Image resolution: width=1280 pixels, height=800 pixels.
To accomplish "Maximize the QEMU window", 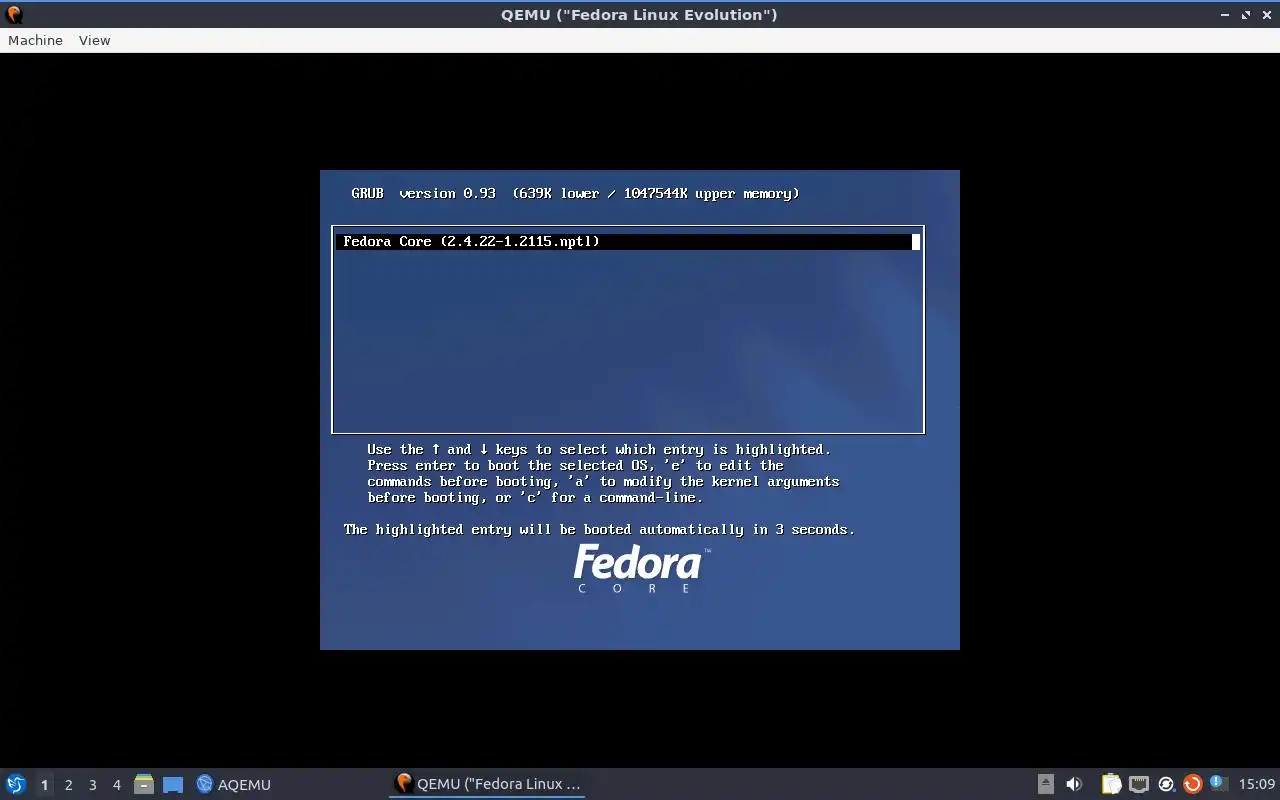I will [1246, 15].
